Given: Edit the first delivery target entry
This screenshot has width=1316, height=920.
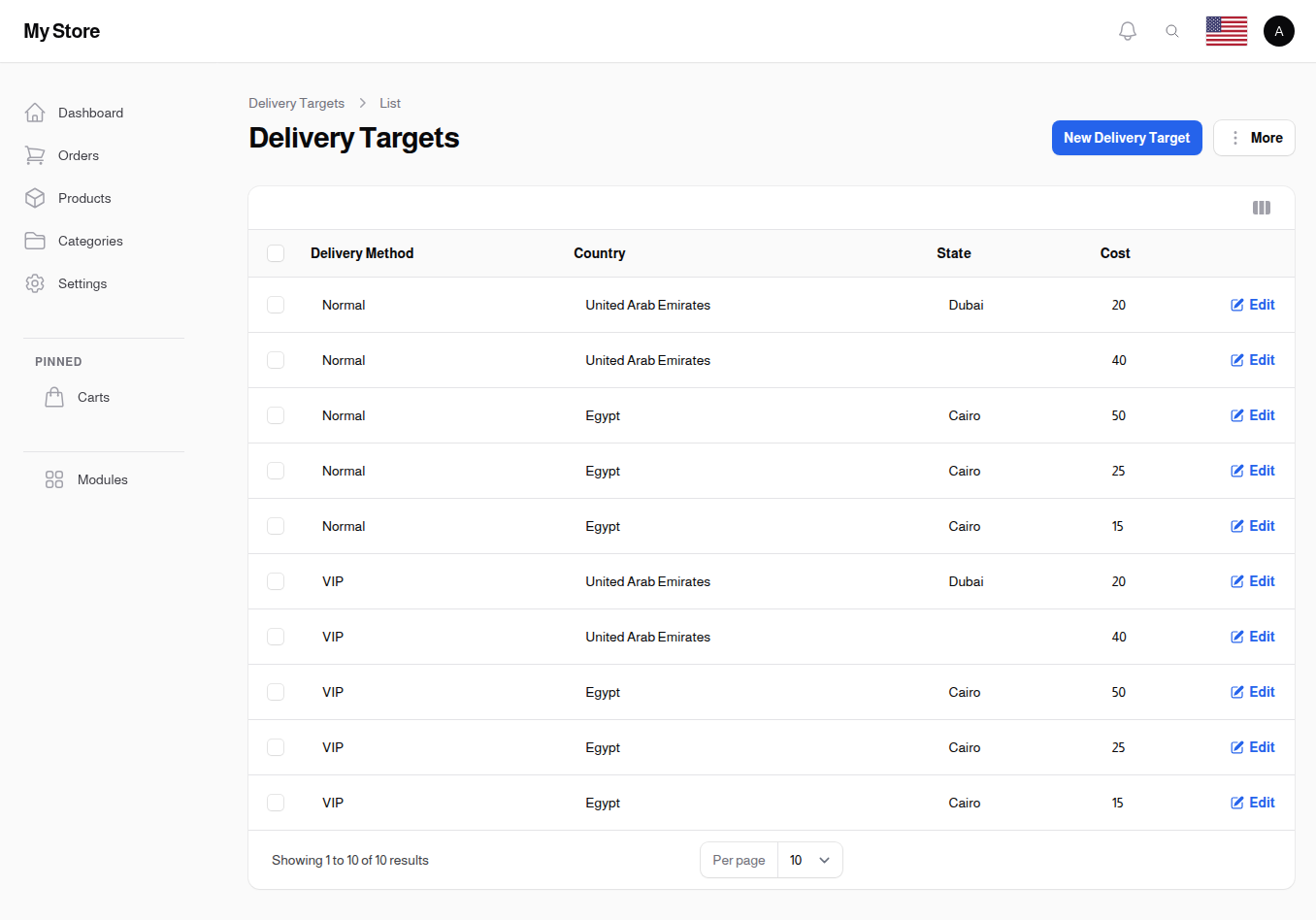Looking at the screenshot, I should point(1252,304).
